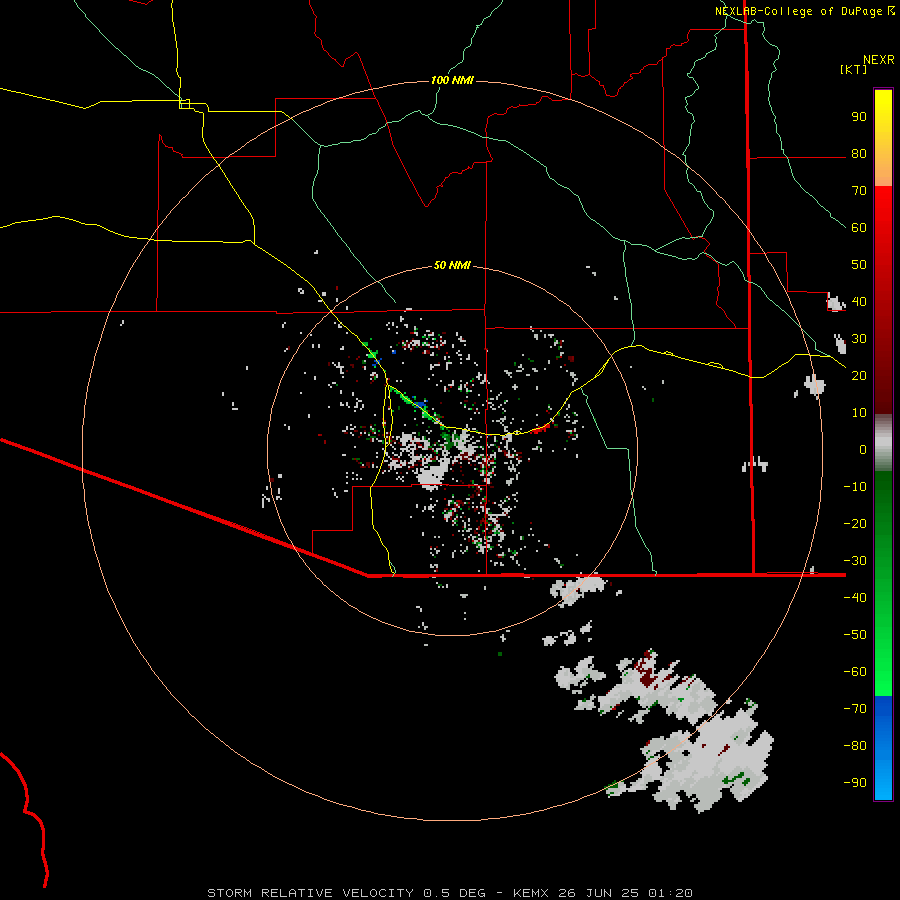900x900 pixels.
Task: Click the -60 value on the velocity scale
Action: click(x=855, y=672)
